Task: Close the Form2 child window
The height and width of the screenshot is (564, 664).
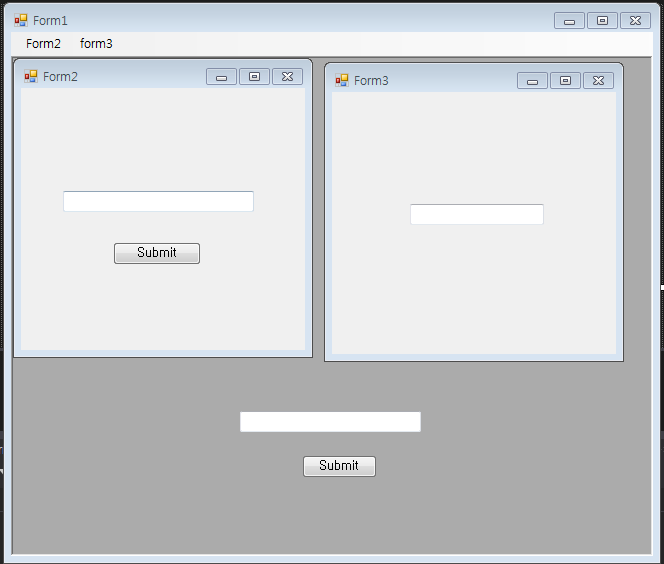Action: point(288,77)
